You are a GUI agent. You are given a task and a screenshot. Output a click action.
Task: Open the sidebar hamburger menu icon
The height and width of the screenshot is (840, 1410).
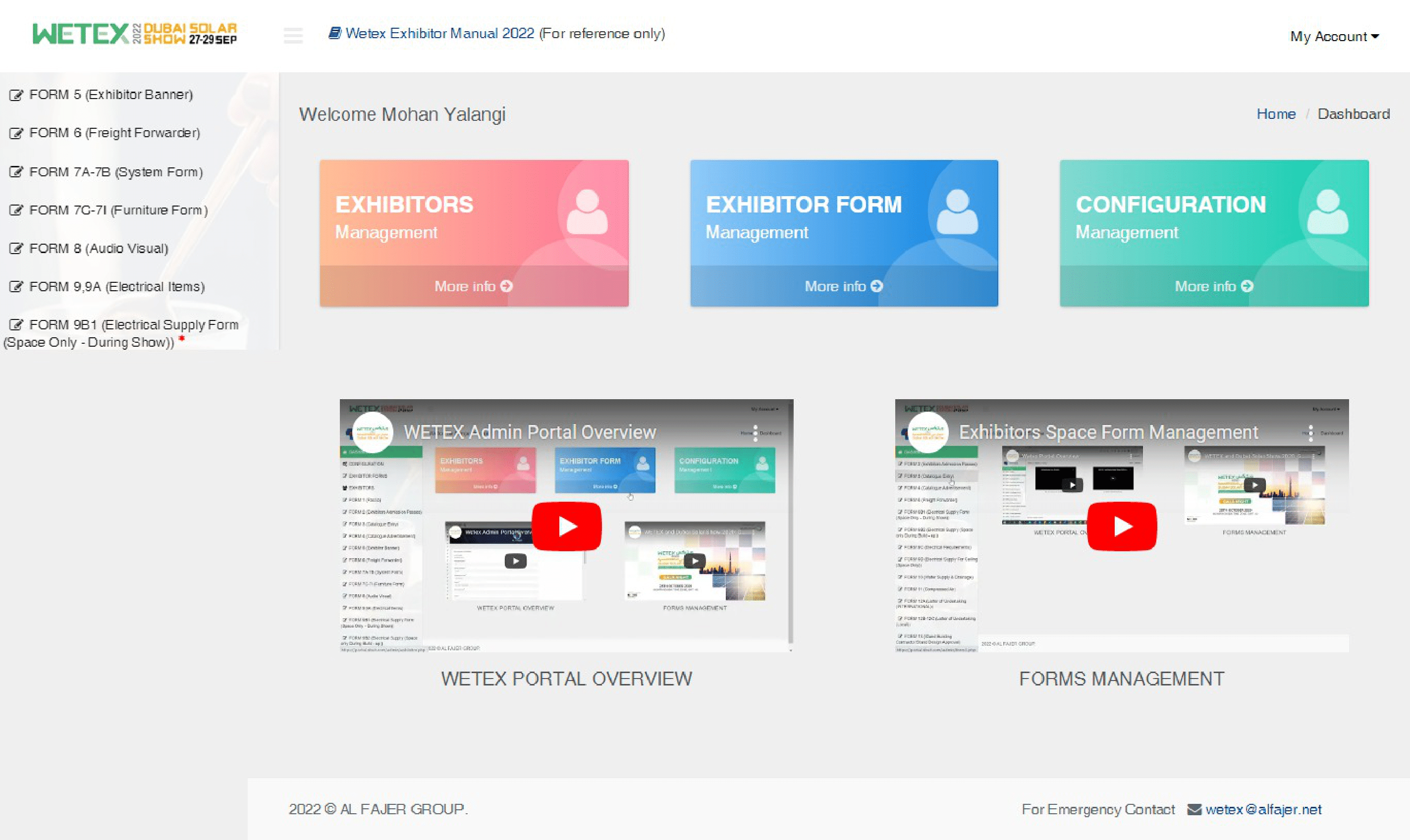(293, 35)
